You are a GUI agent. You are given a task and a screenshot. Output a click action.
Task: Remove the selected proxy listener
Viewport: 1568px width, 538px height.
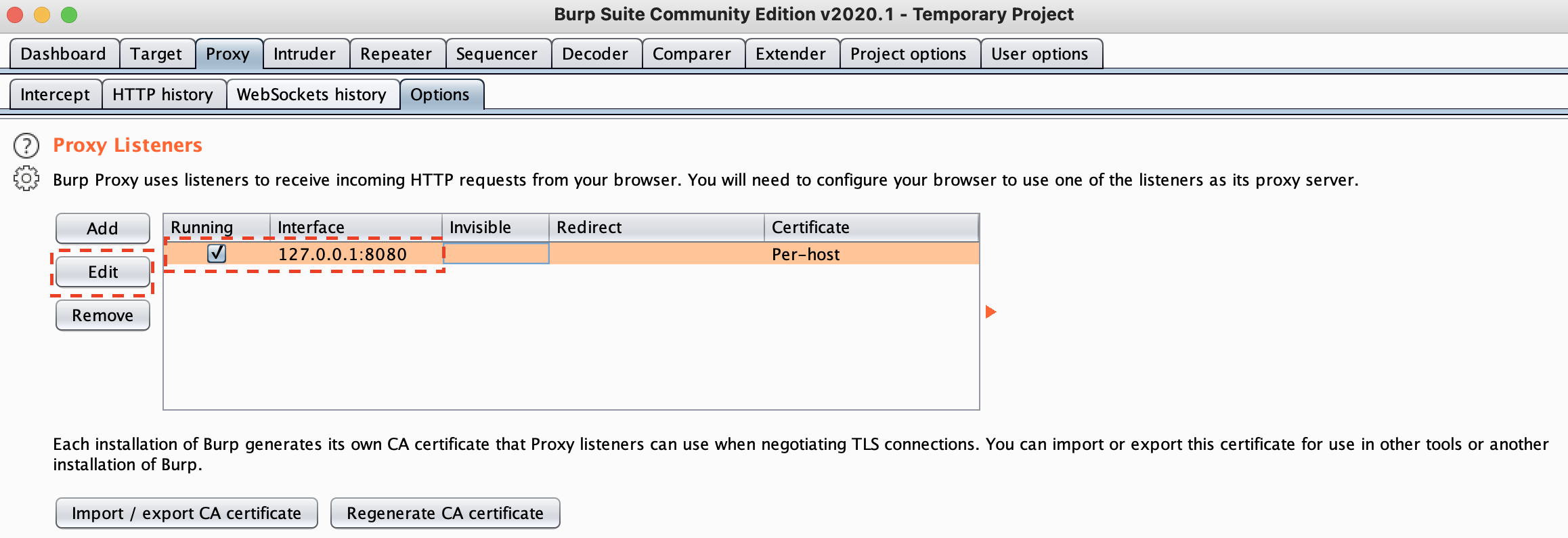point(103,315)
